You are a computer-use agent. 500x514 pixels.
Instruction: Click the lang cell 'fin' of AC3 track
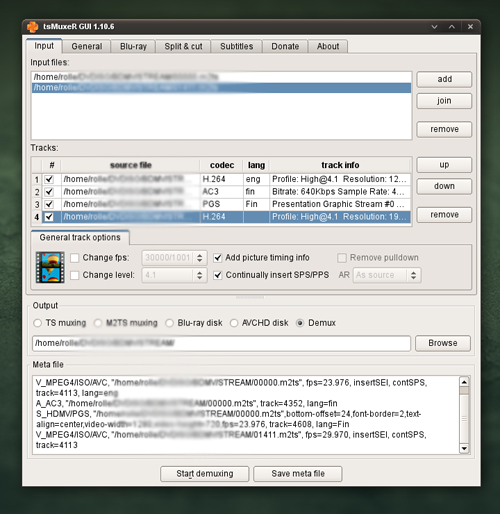(256, 192)
